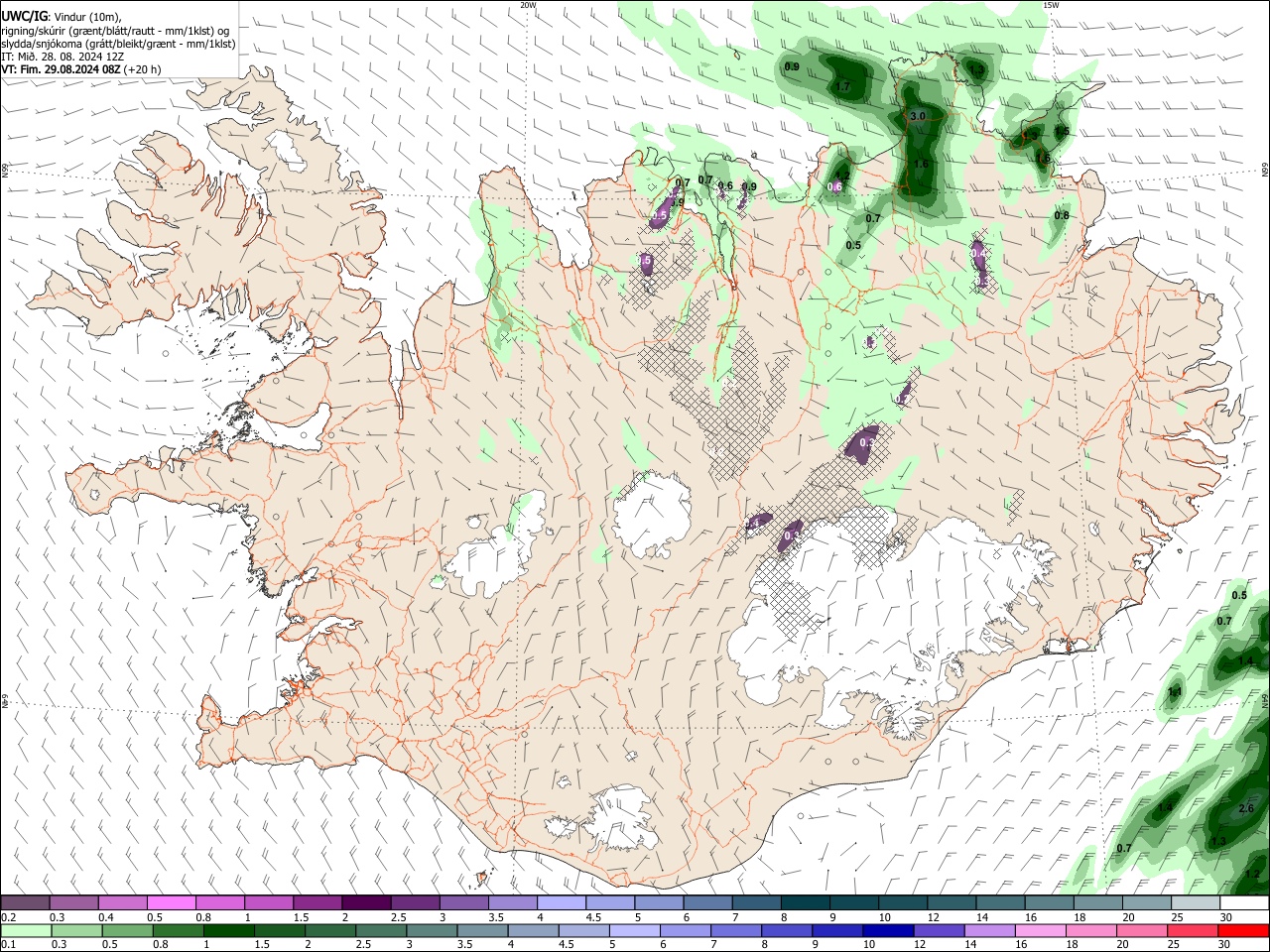Click the rain legend swatch labeled 2.5
The height and width of the screenshot is (952, 1270).
coord(381,930)
